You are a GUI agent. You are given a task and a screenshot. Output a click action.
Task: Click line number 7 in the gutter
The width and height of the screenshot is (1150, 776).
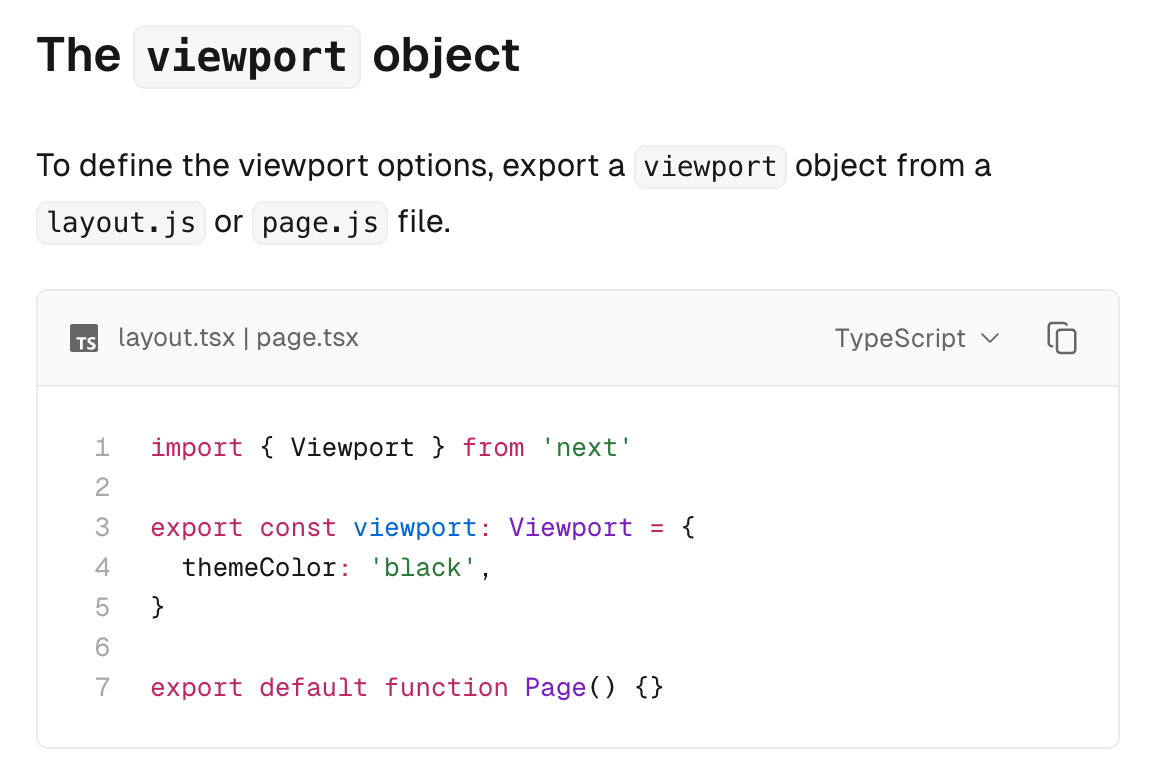102,687
